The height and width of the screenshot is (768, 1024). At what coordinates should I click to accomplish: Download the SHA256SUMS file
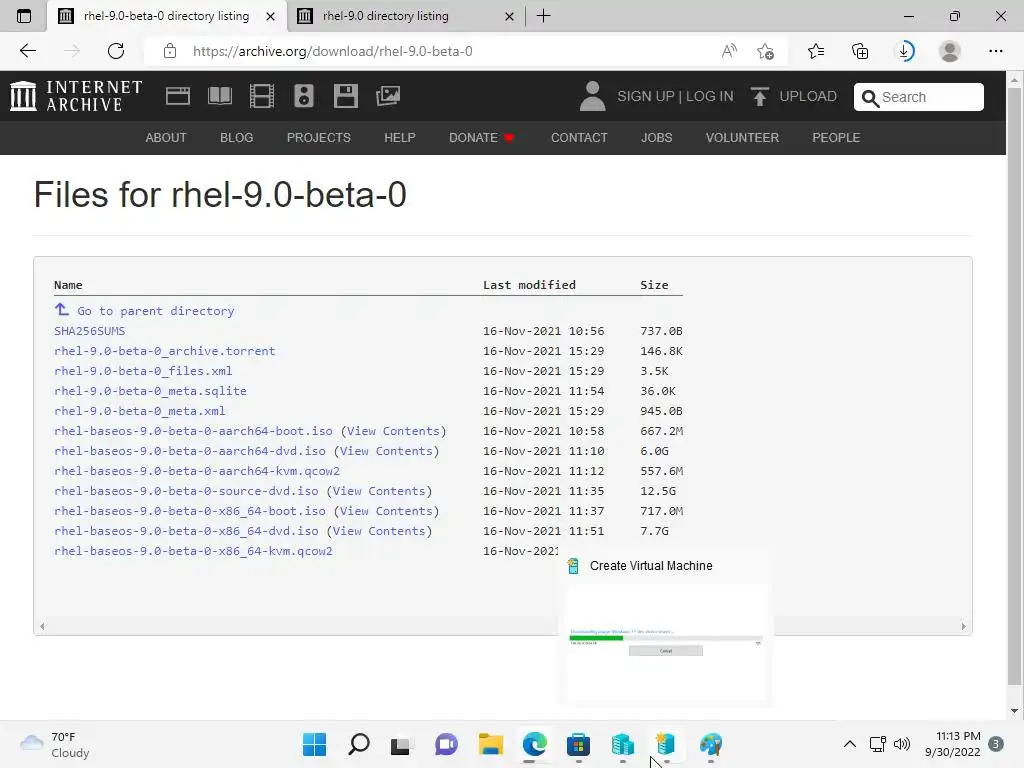[89, 331]
